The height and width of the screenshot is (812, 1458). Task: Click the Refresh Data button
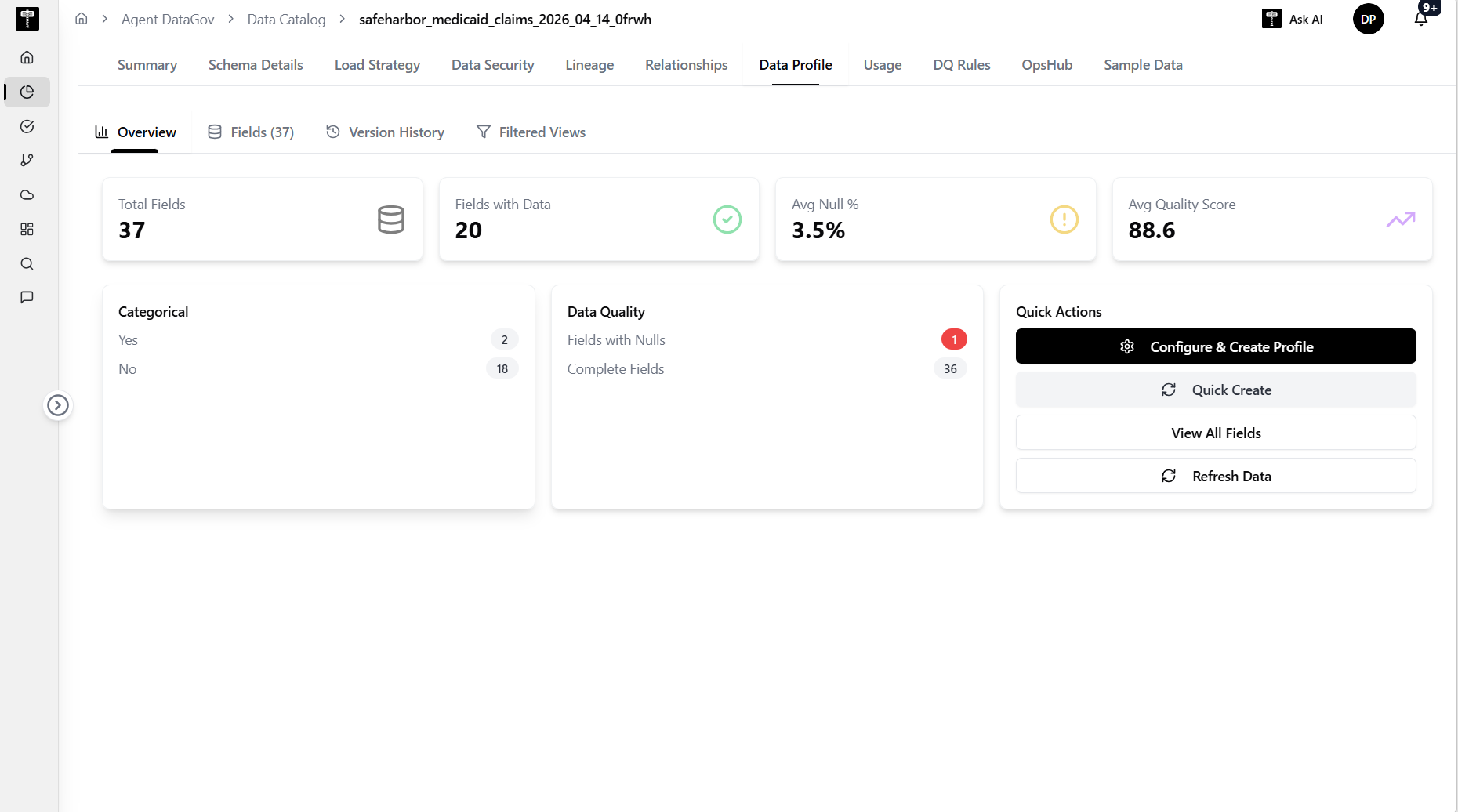1216,476
